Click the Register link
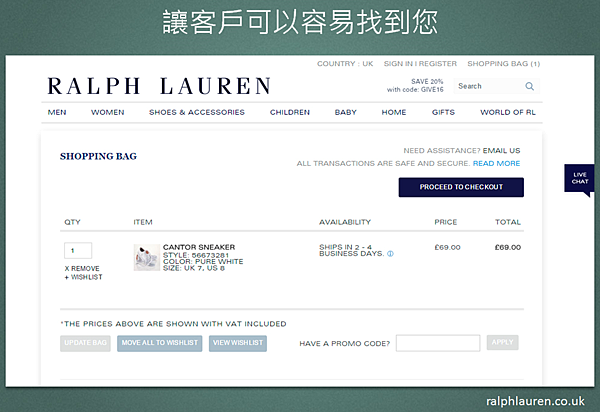 click(x=438, y=64)
